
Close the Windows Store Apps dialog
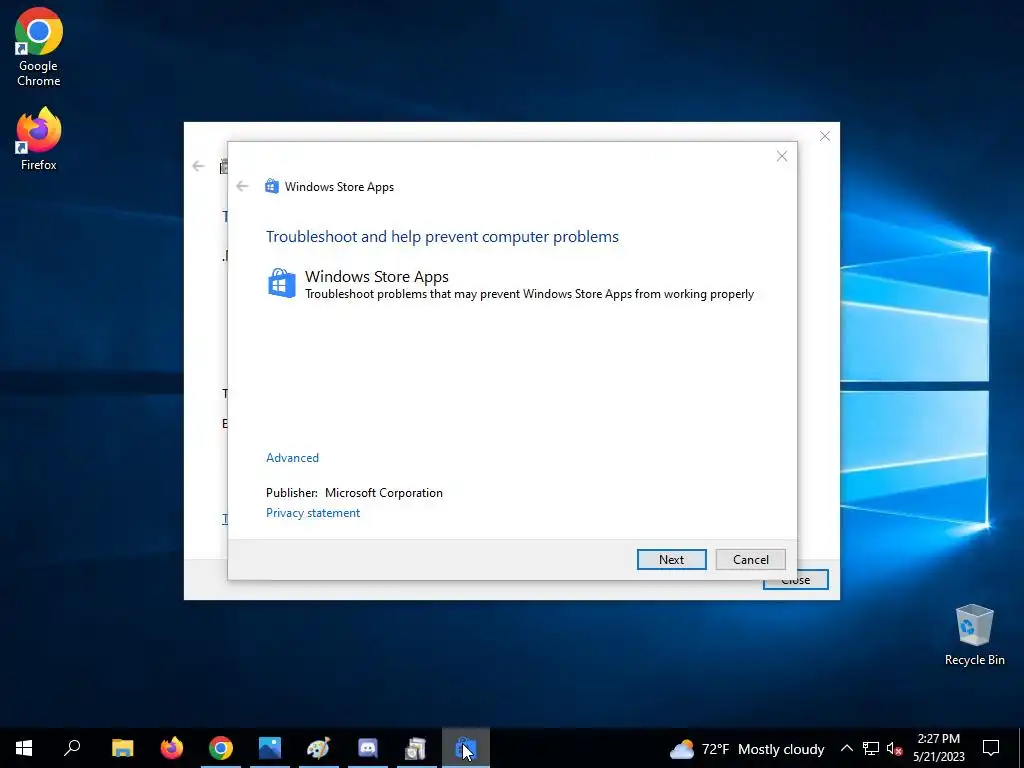(782, 156)
